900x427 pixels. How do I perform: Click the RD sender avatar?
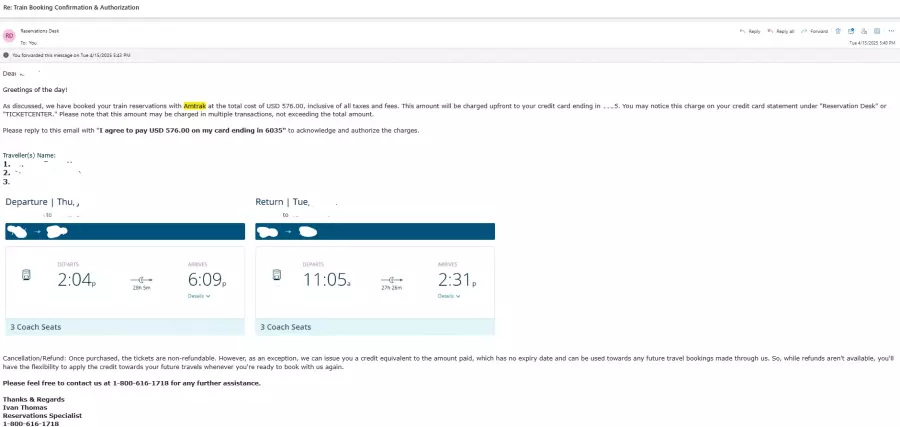pyautogui.click(x=9, y=36)
